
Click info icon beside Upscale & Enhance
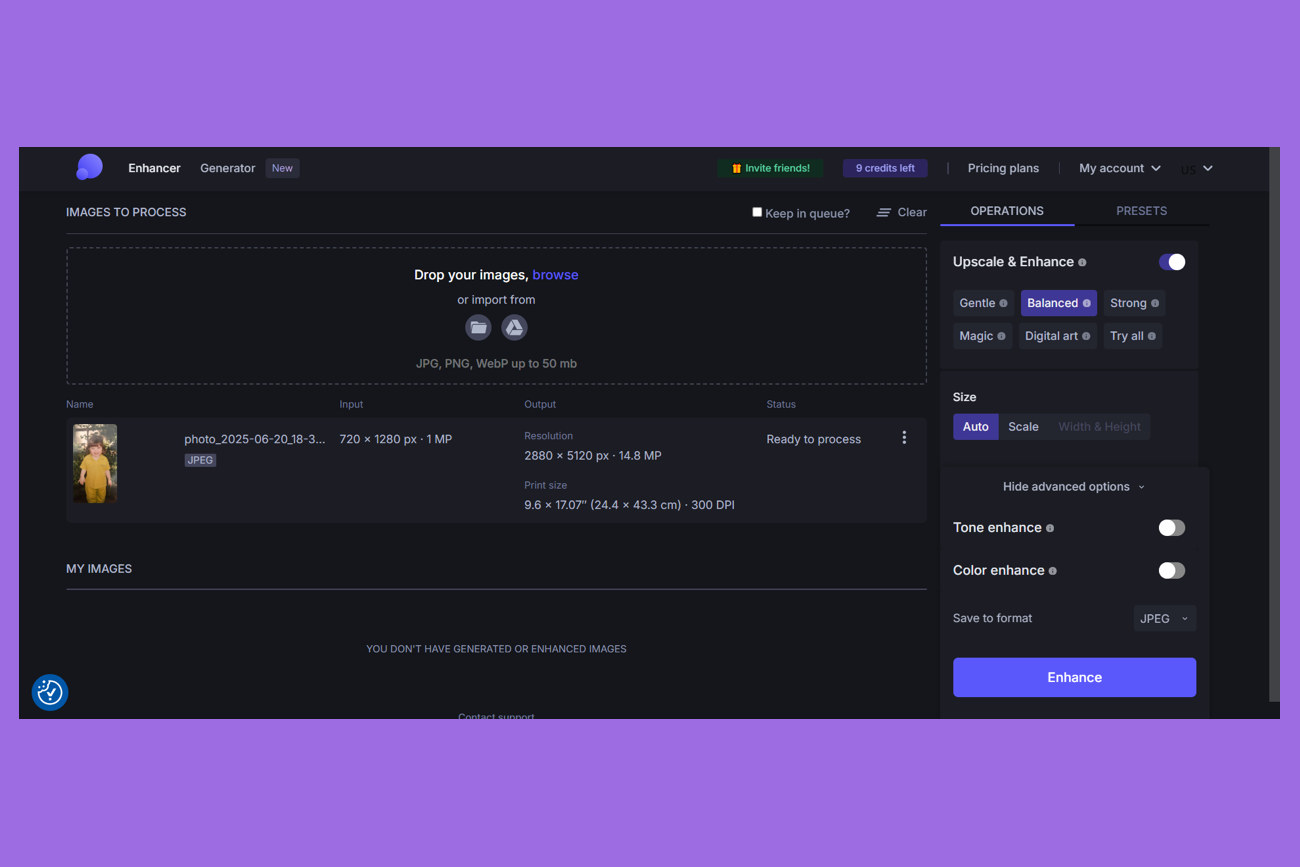(1082, 262)
